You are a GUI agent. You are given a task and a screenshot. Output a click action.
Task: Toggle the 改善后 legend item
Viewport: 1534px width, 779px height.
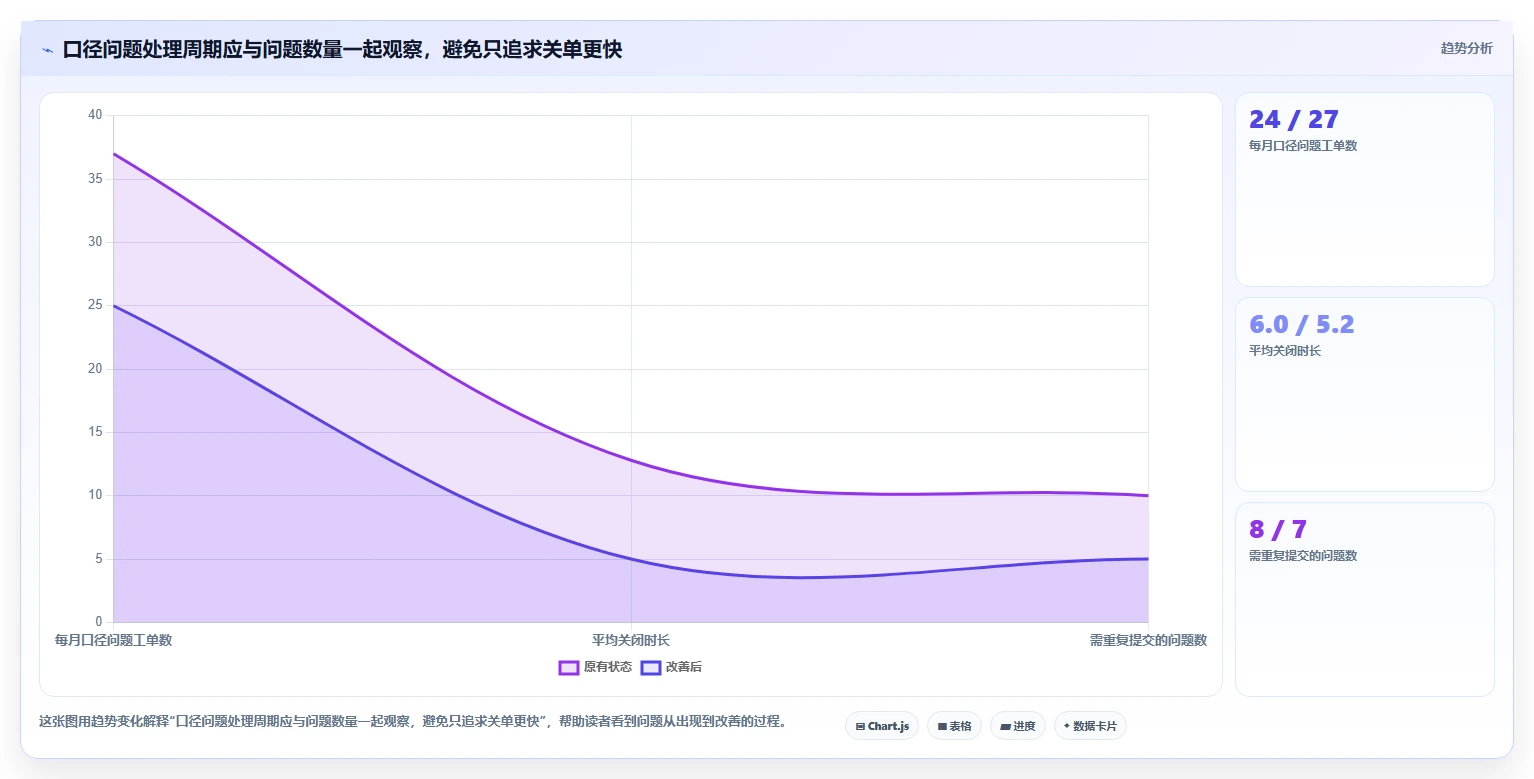pos(671,667)
